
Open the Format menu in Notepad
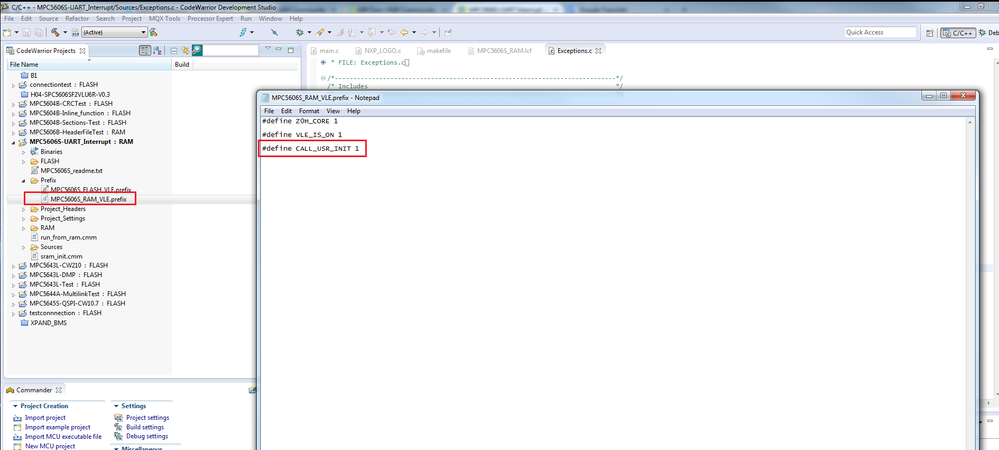[309, 111]
